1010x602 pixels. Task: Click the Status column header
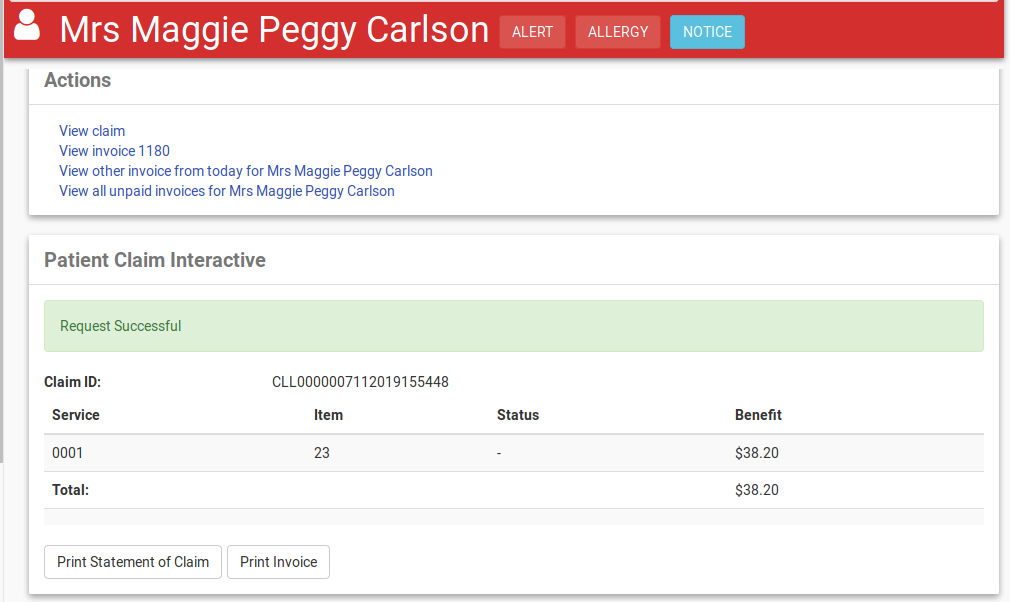click(x=518, y=415)
